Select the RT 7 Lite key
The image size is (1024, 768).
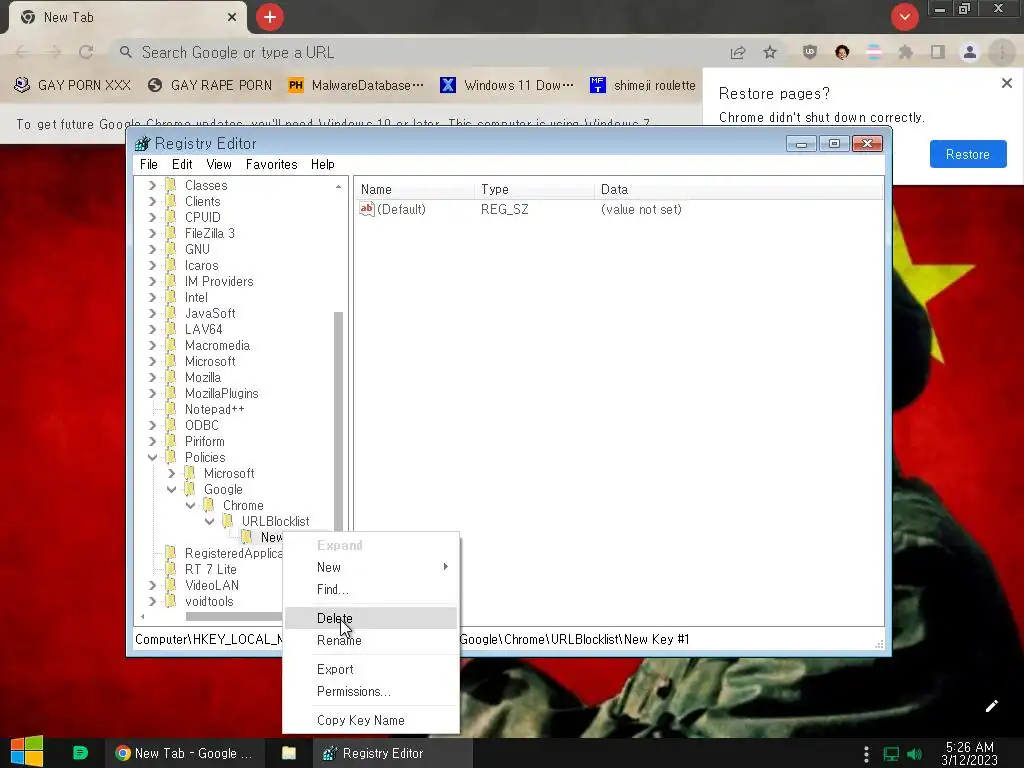tap(210, 569)
